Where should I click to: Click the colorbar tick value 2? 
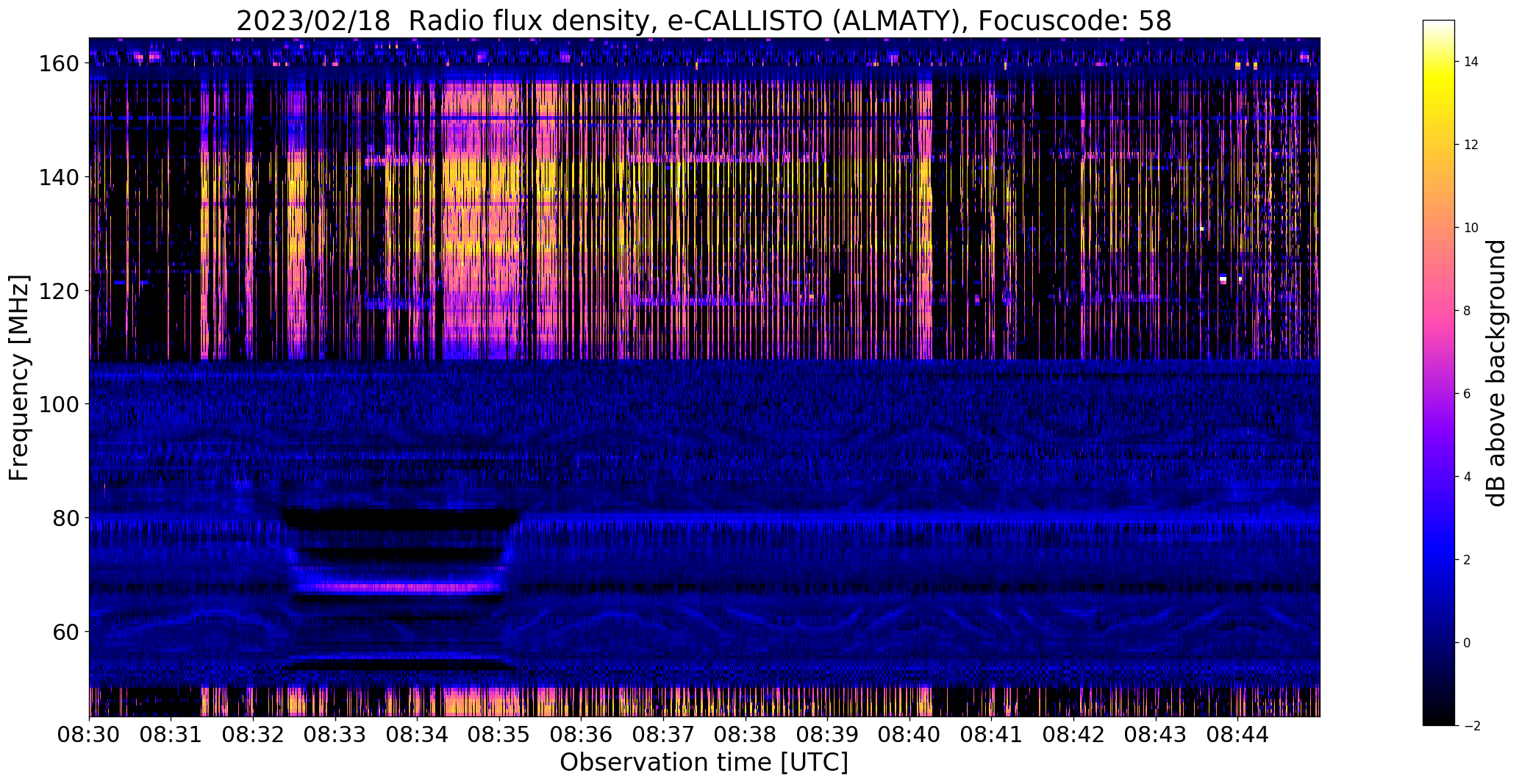tap(1467, 560)
